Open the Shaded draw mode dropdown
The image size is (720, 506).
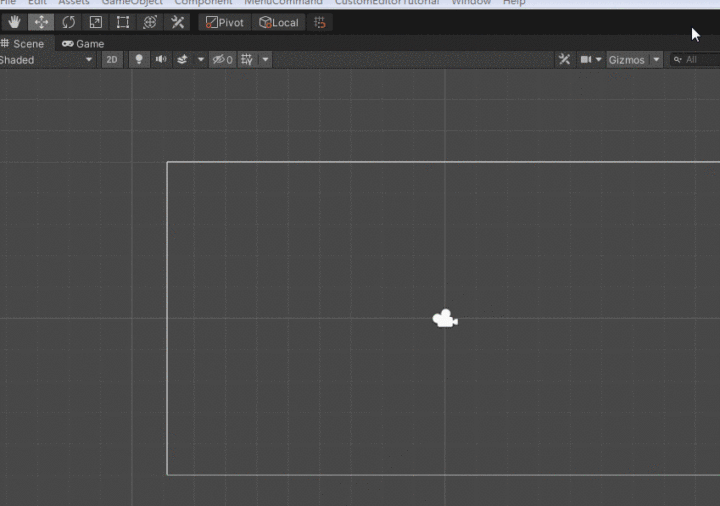pos(47,60)
